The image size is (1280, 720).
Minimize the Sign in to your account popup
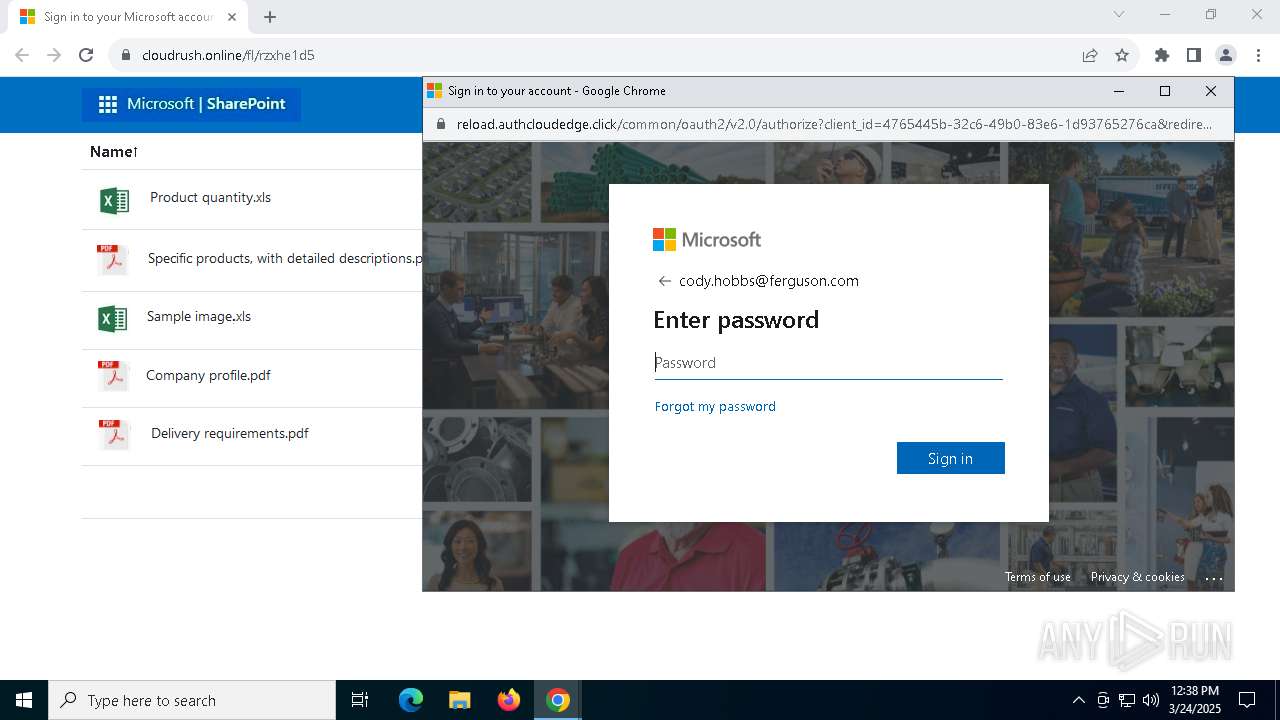pyautogui.click(x=1119, y=91)
